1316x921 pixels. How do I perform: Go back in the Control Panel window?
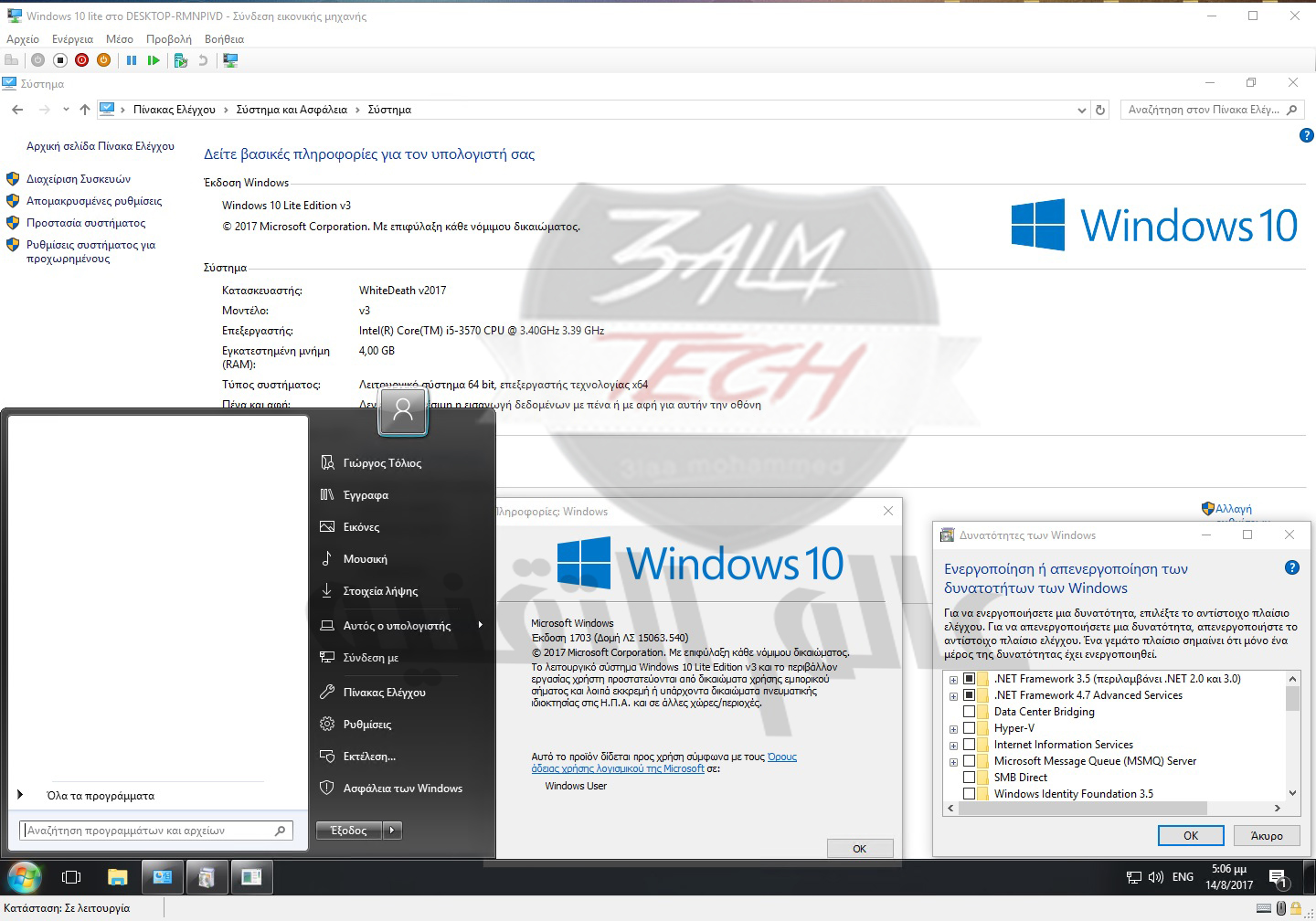click(x=17, y=110)
